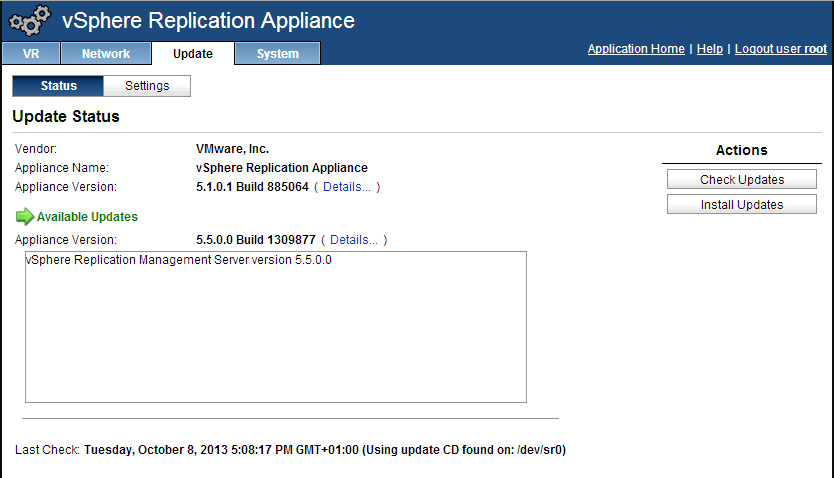Viewport: 834px width, 478px height.
Task: Select the Update tab
Action: tap(192, 54)
